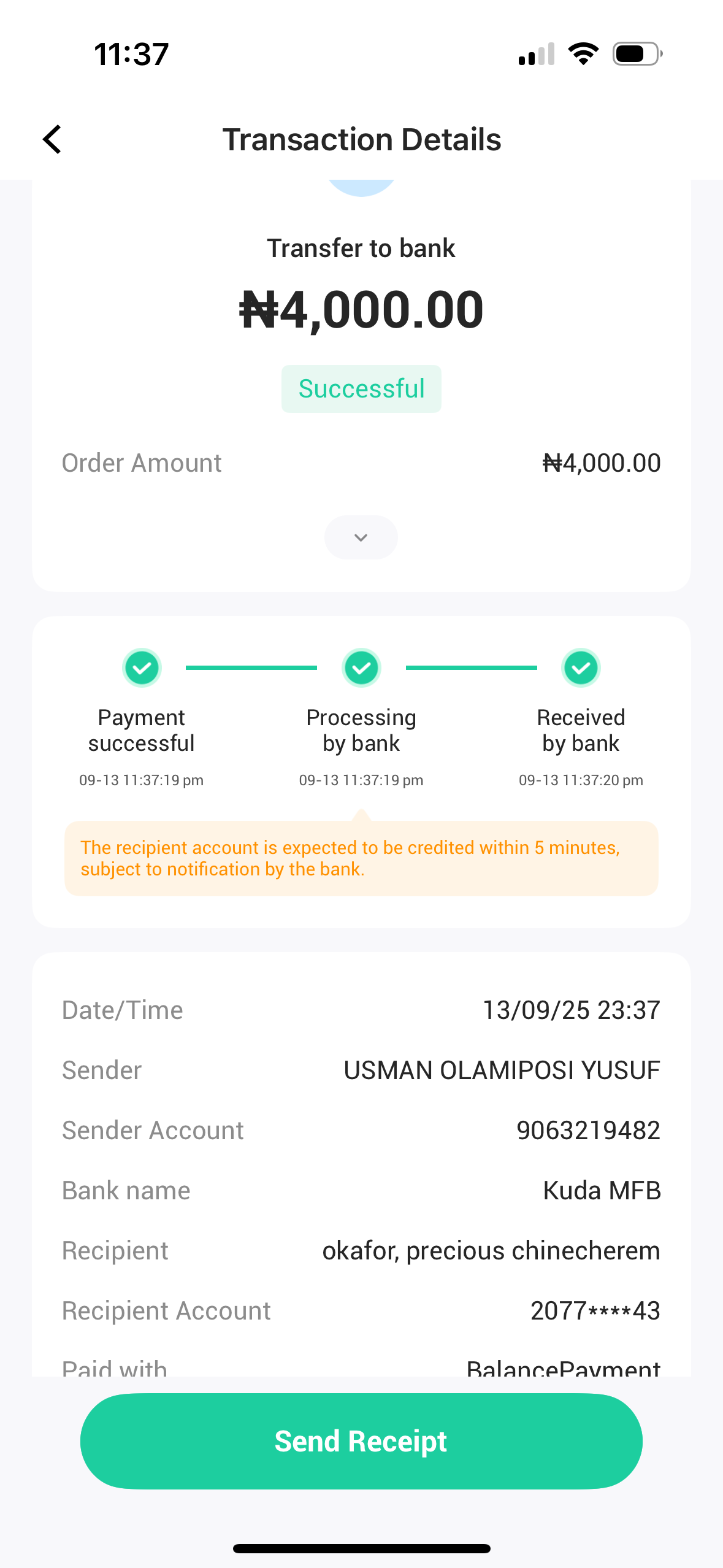Tap the ₦4,000.00 headline amount

point(361,309)
